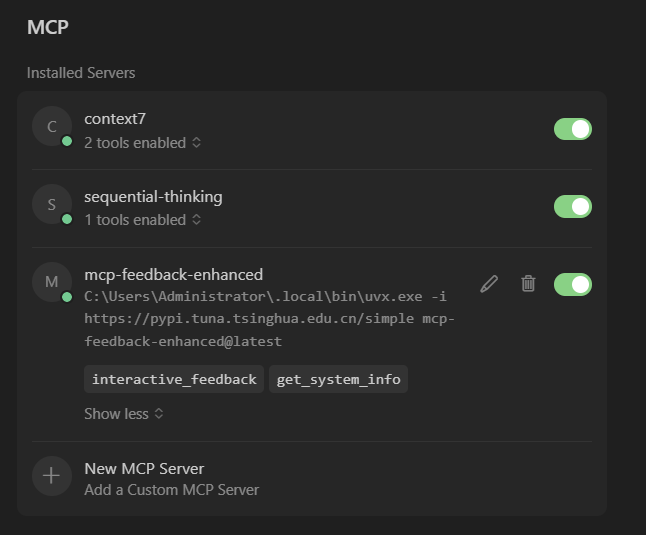Click the interactive_feedback tool chip

(174, 379)
